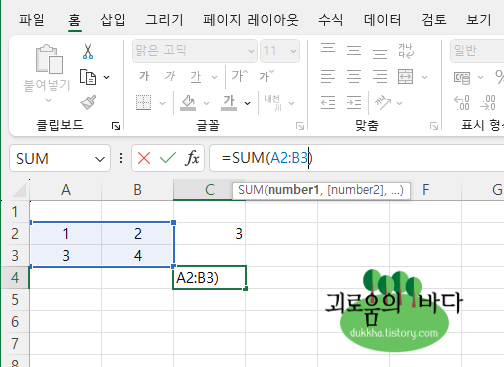Click the accounting number format icon
504x367 pixels.
[x=462, y=77]
